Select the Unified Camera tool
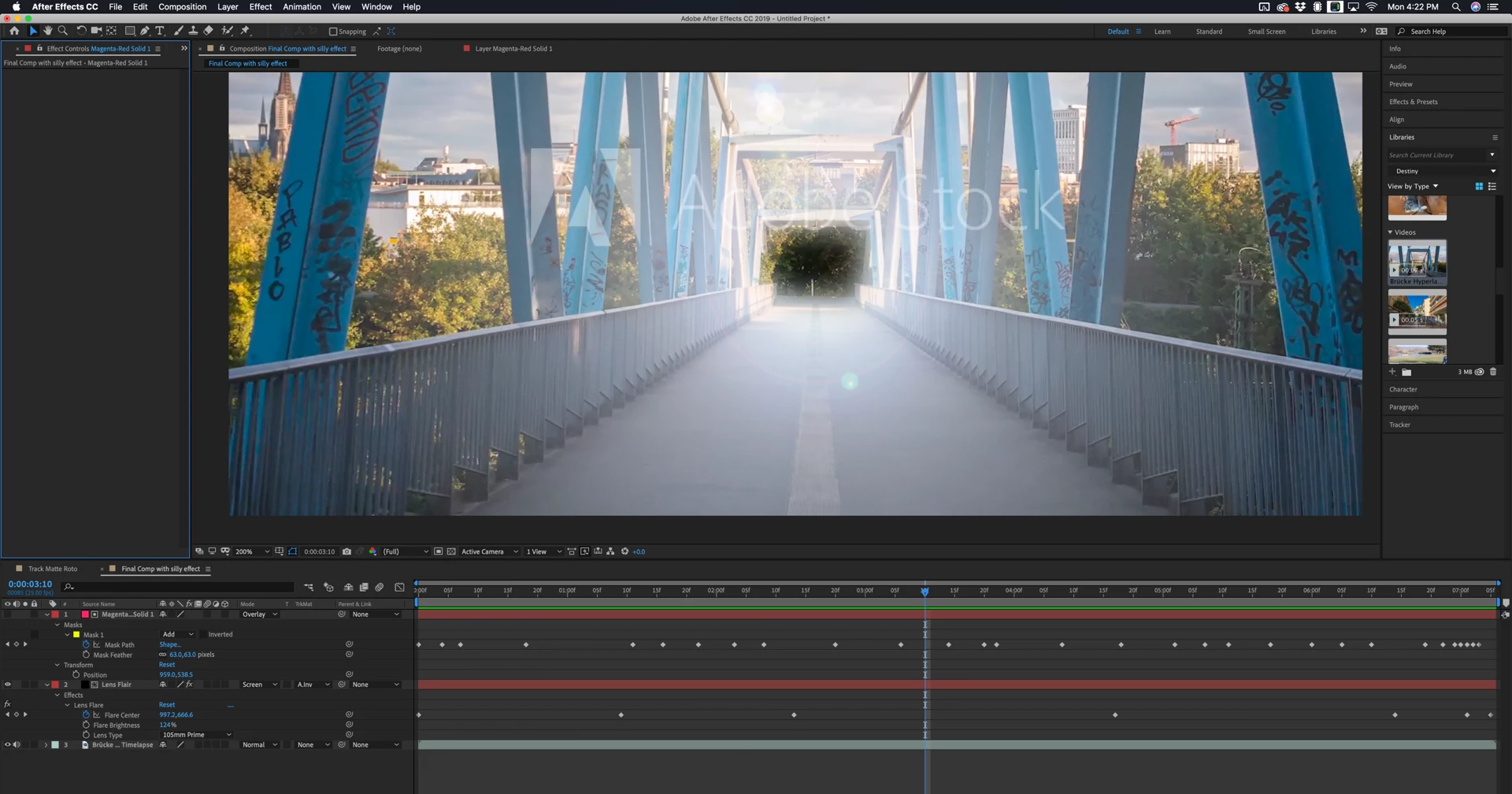Screen dimensions: 1512x794 [x=96, y=31]
